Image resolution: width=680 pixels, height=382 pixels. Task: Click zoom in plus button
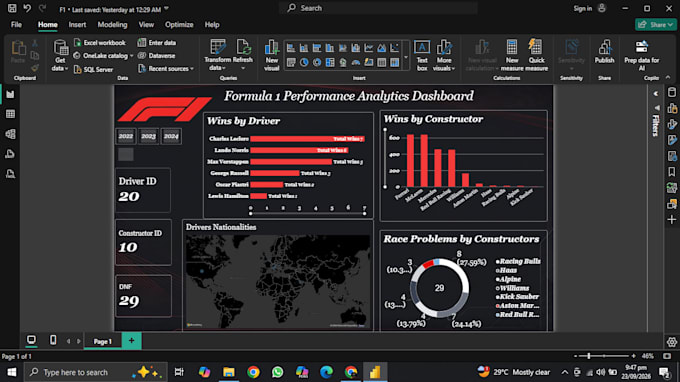(634, 356)
